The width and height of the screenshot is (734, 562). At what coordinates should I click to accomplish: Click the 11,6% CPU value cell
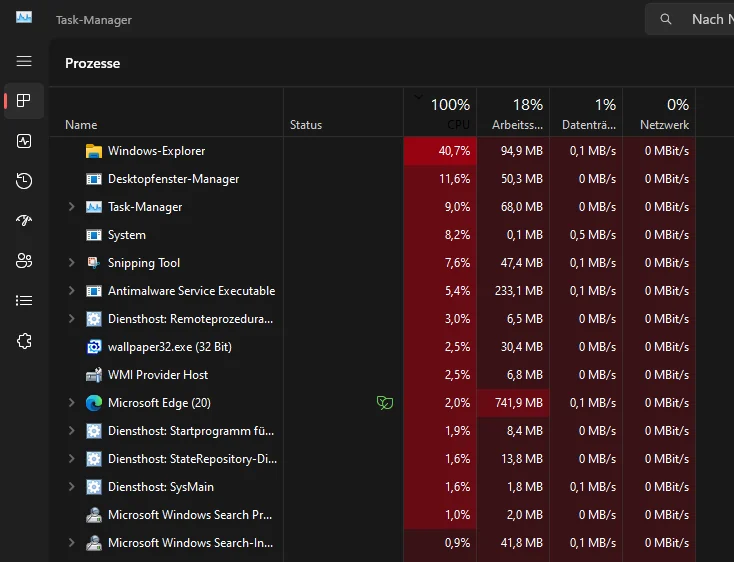(x=440, y=179)
